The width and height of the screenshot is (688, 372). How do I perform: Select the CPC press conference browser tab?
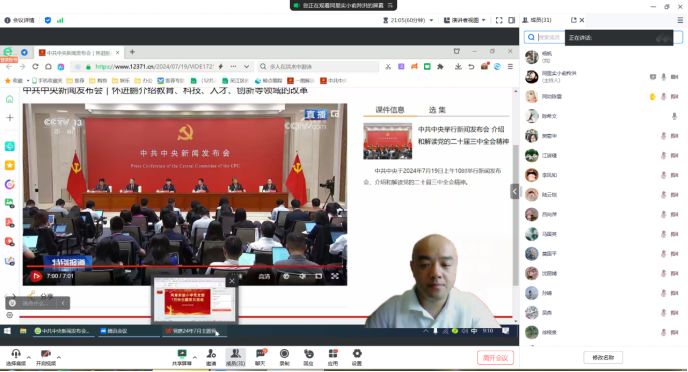79,53
